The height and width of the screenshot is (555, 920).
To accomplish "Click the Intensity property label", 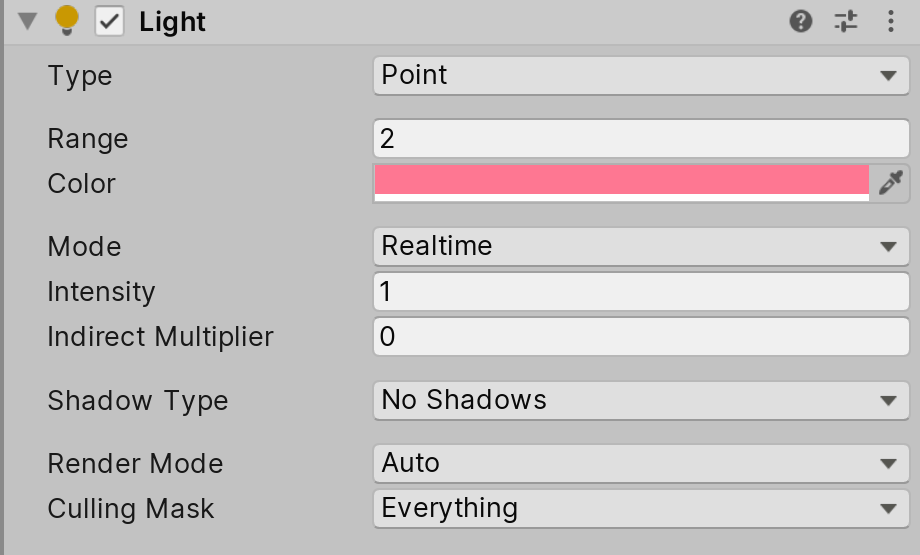I will [101, 292].
